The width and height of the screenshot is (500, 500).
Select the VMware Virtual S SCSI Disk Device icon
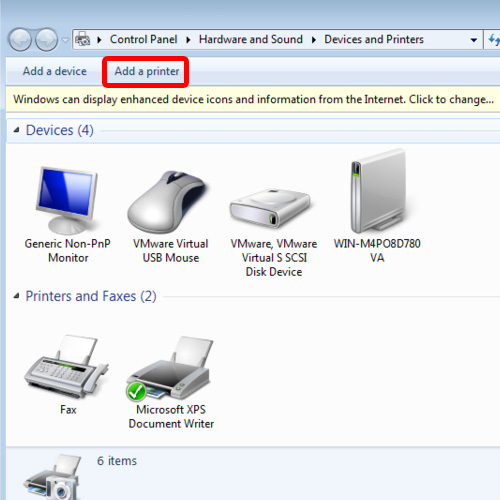tap(270, 208)
